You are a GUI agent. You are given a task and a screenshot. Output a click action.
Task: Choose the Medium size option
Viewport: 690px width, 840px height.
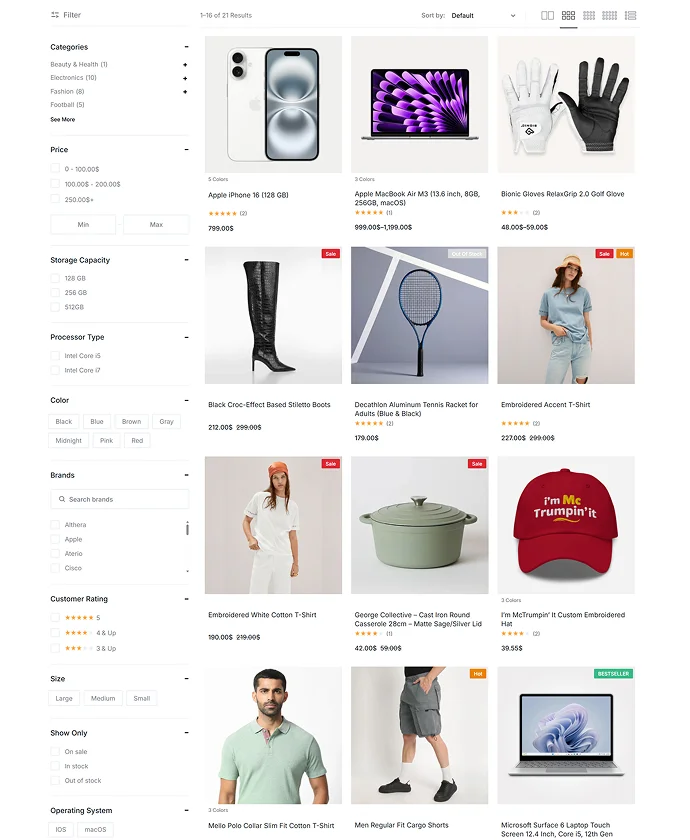[x=103, y=698]
